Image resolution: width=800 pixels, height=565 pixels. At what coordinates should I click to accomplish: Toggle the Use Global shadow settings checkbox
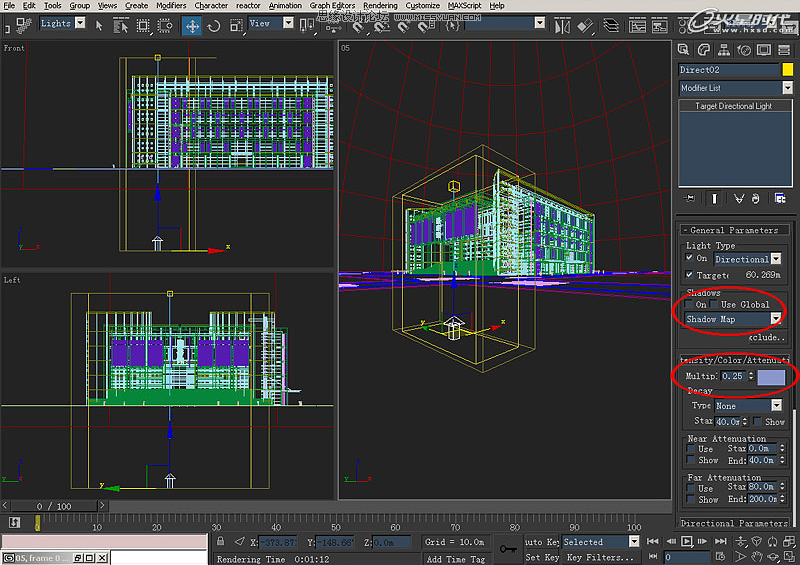point(714,305)
